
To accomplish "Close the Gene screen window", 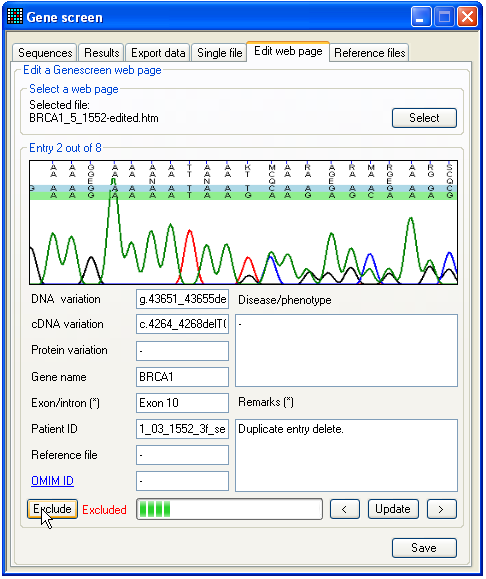I will click(x=467, y=17).
